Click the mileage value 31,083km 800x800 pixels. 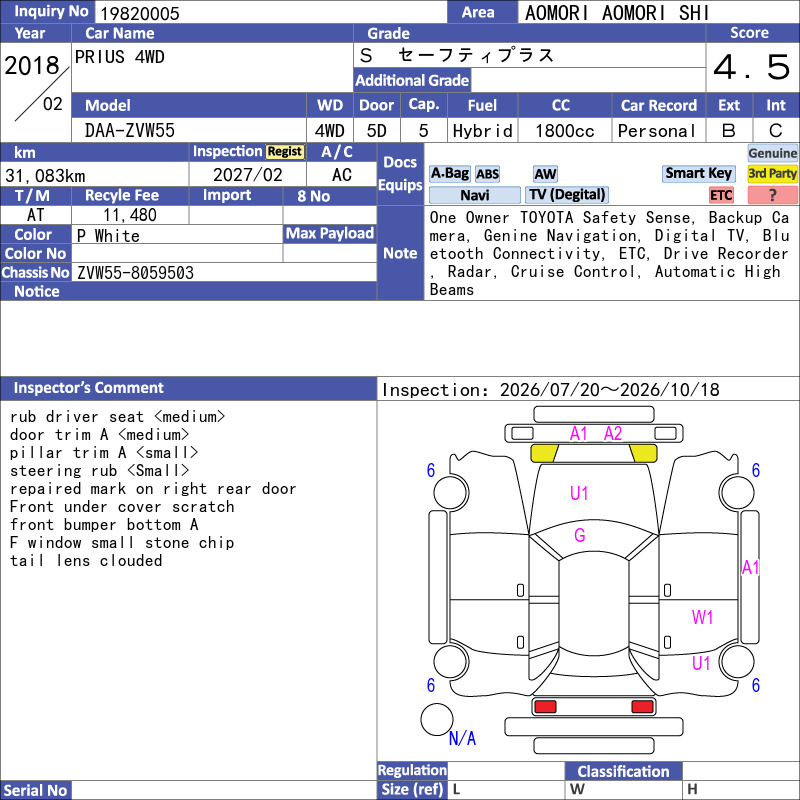[x=45, y=176]
